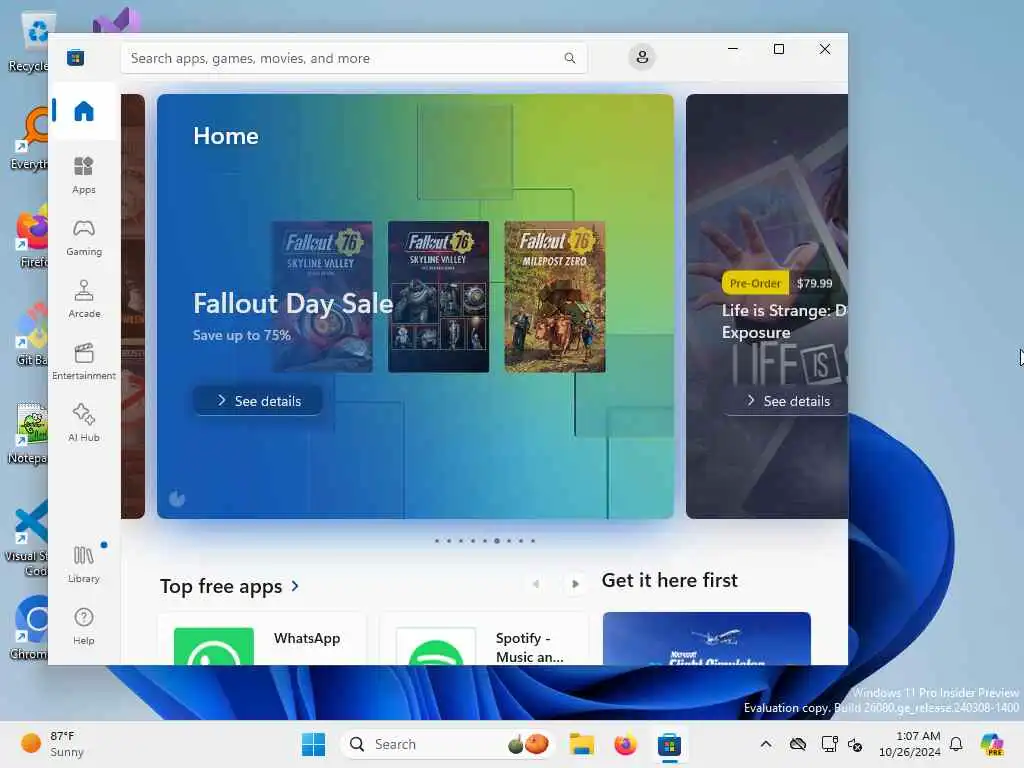Click the network status tray icon
Viewport: 1024px width, 768px height.
(798, 744)
